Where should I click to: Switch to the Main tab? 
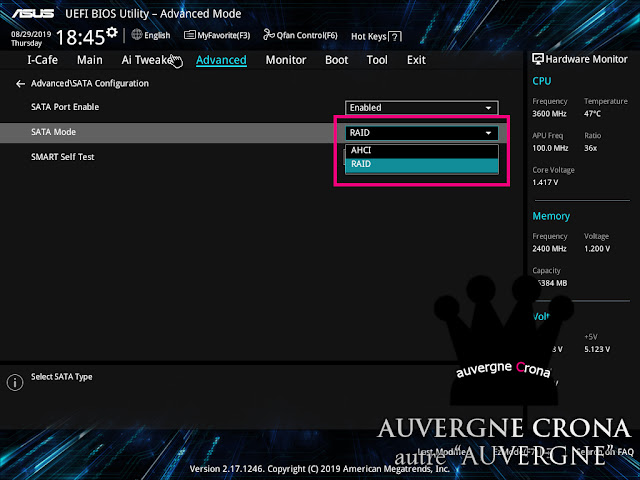click(90, 60)
